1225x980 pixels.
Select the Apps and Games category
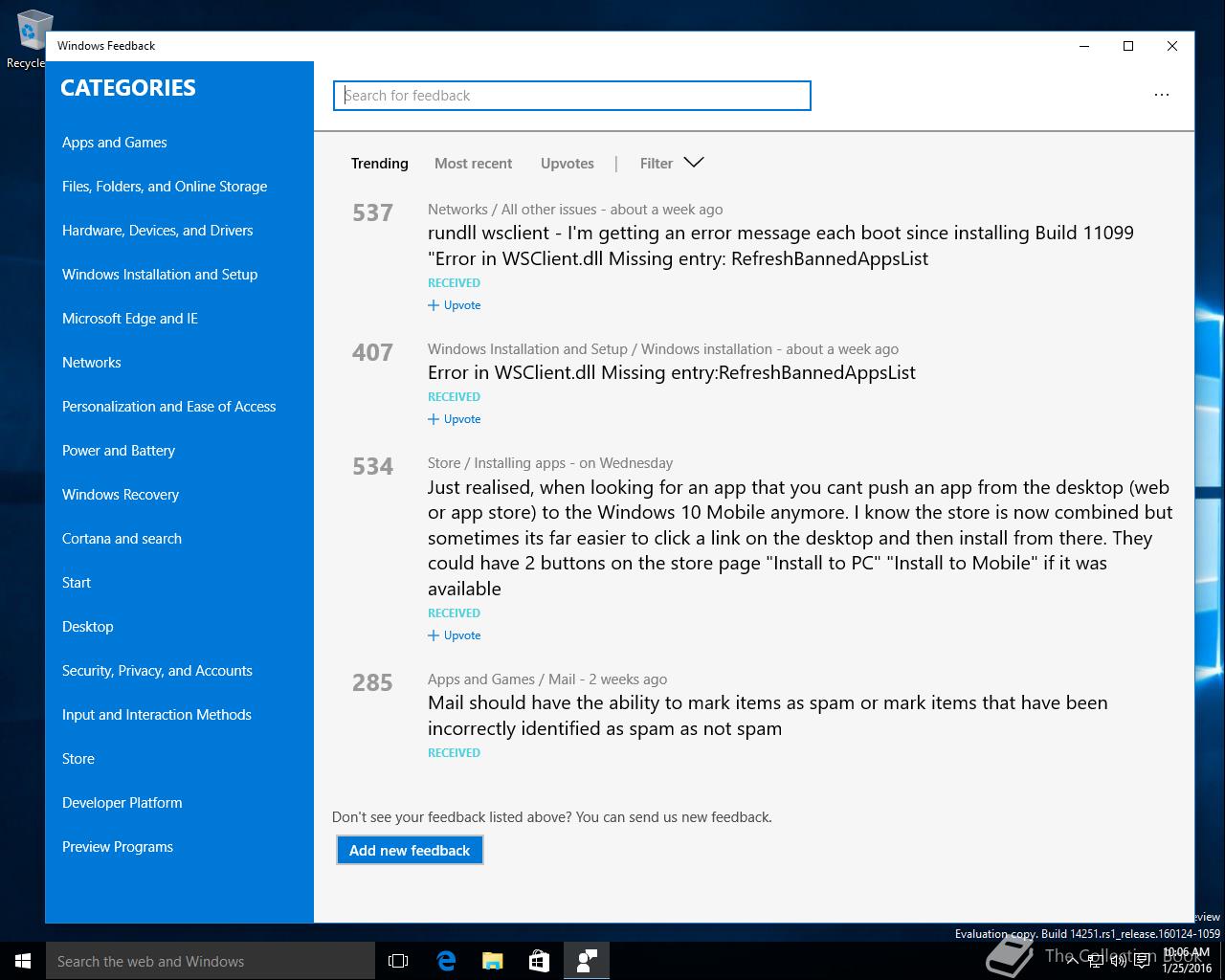(x=115, y=143)
